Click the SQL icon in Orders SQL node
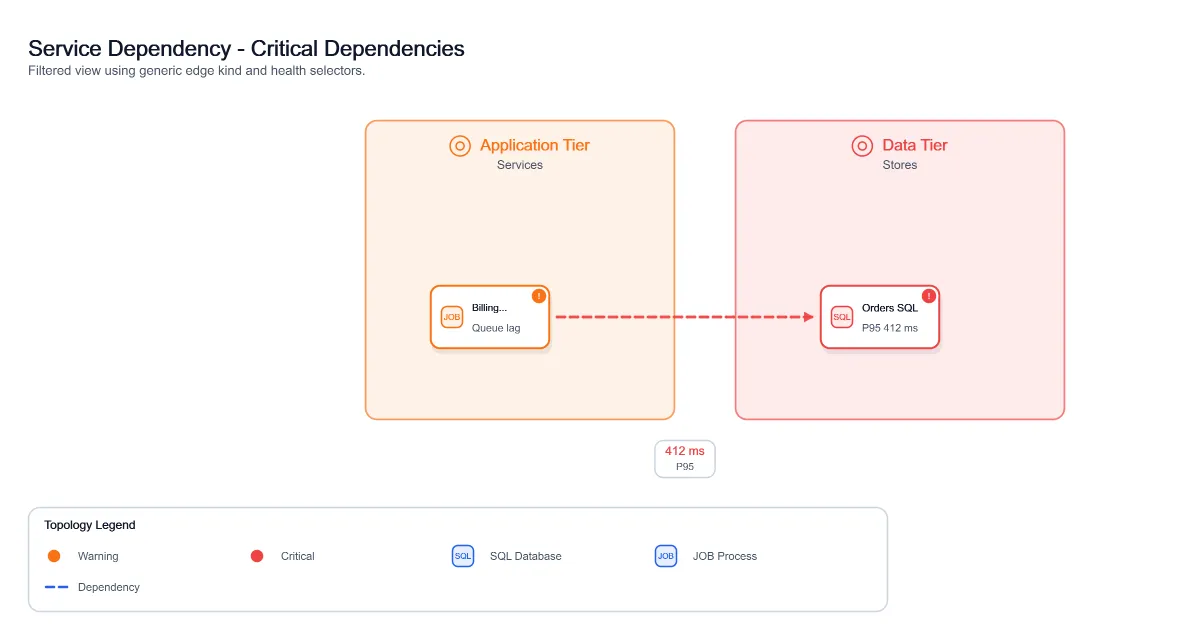 click(x=842, y=317)
